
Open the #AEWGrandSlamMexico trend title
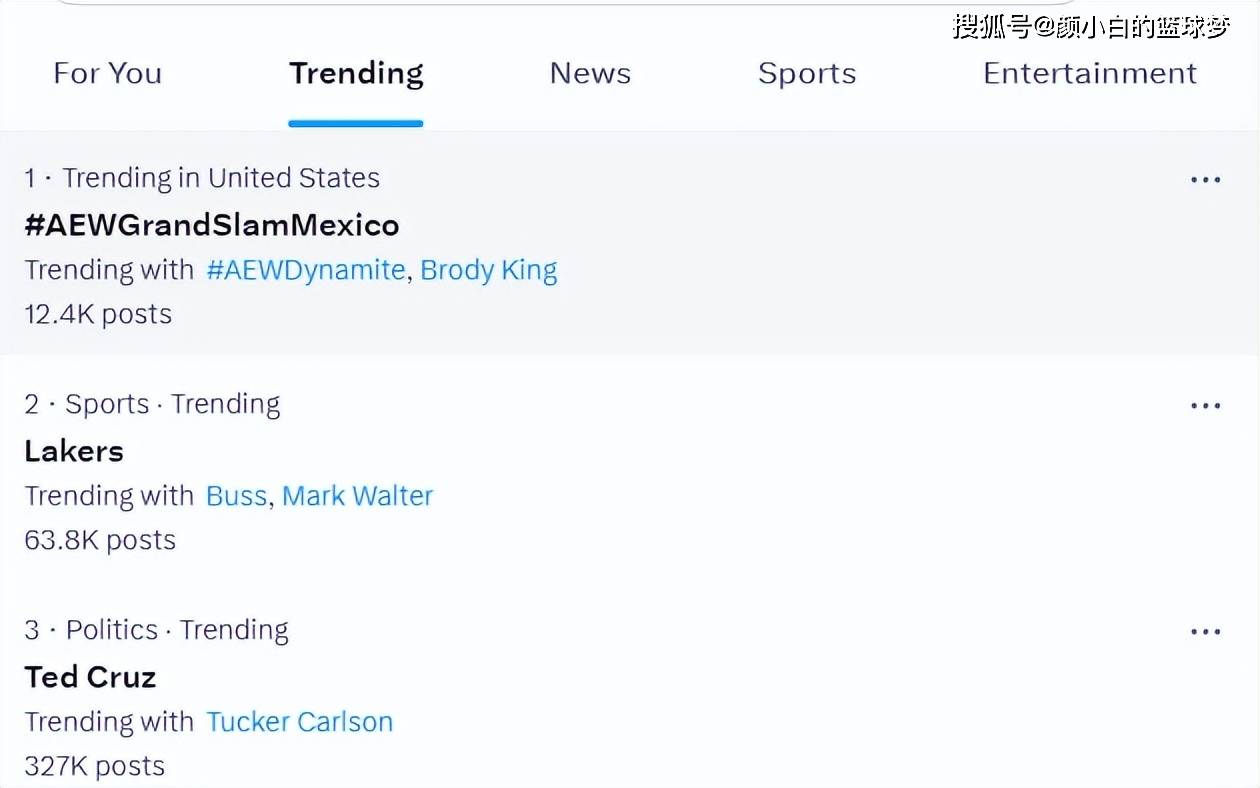coord(212,225)
